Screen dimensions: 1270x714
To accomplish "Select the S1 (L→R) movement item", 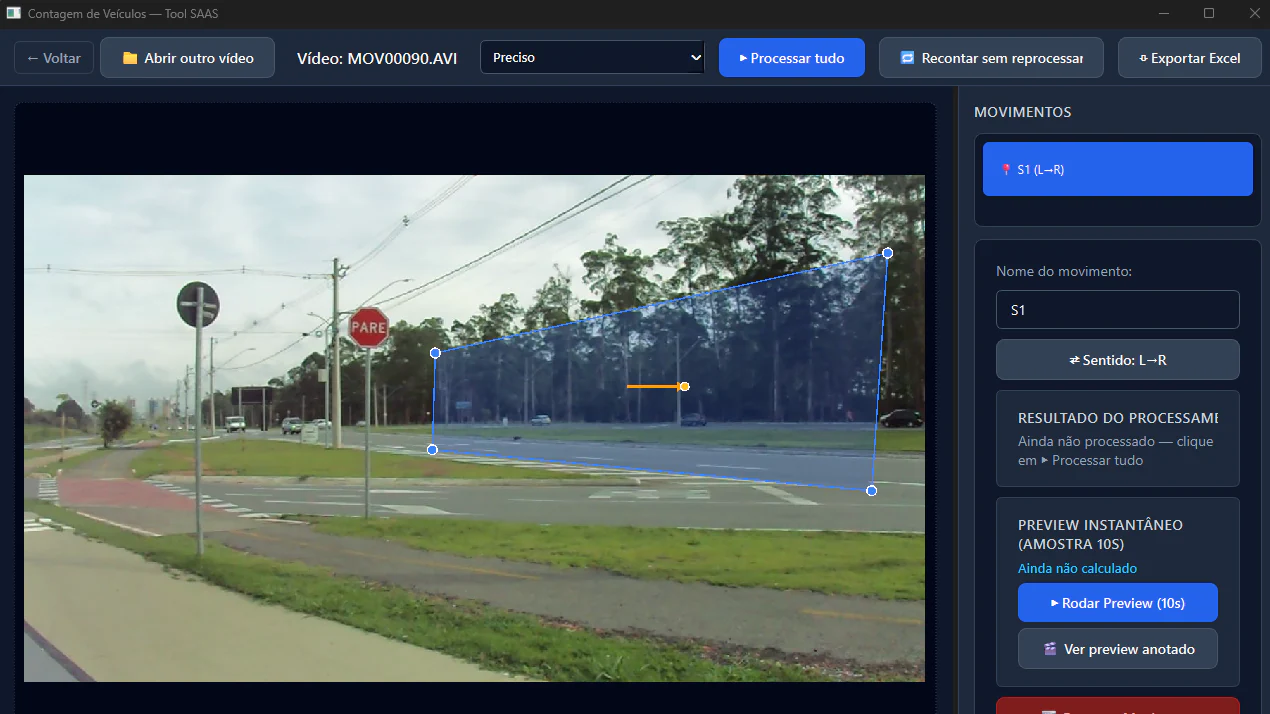I will pyautogui.click(x=1117, y=169).
